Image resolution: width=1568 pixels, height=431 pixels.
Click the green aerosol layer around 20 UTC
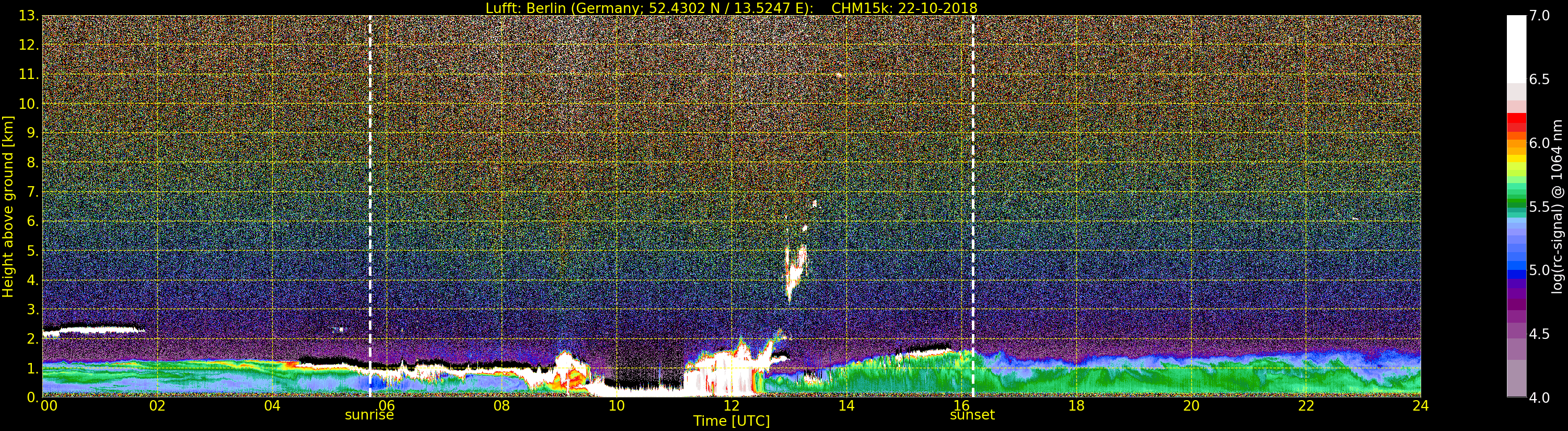[x=1191, y=379]
